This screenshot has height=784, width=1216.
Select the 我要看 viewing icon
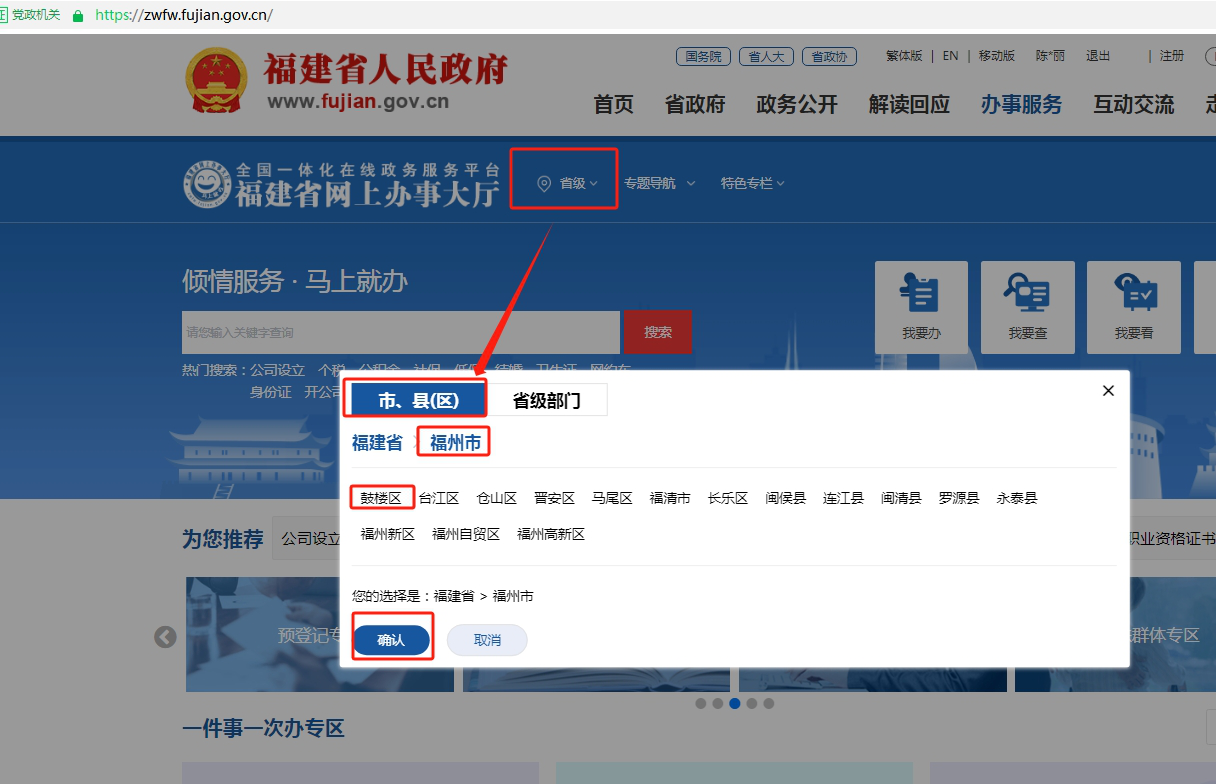[x=1133, y=307]
